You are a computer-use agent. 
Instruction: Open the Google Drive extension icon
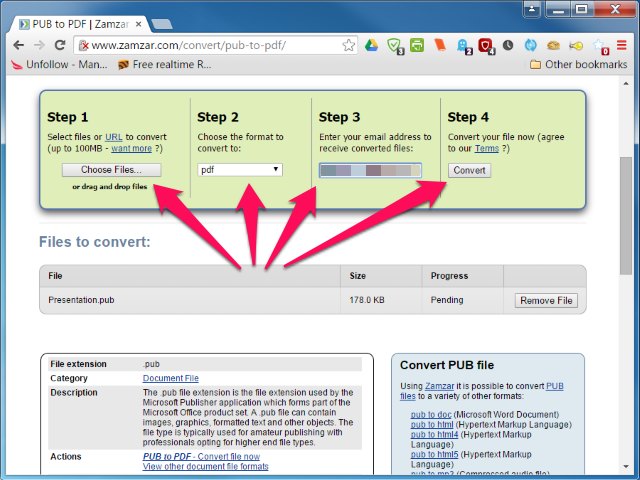(x=371, y=45)
